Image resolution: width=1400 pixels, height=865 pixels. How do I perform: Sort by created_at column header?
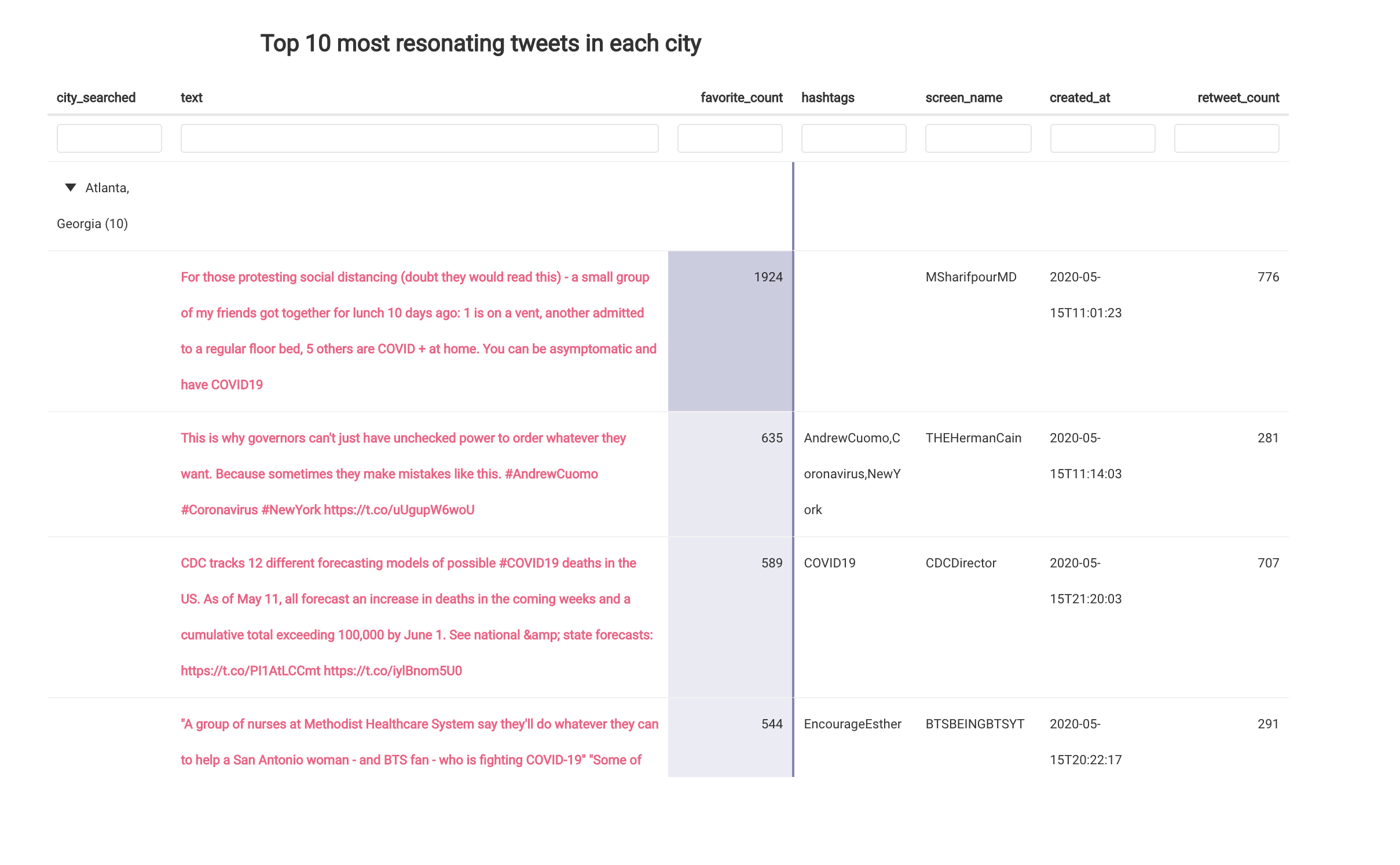coord(1080,98)
